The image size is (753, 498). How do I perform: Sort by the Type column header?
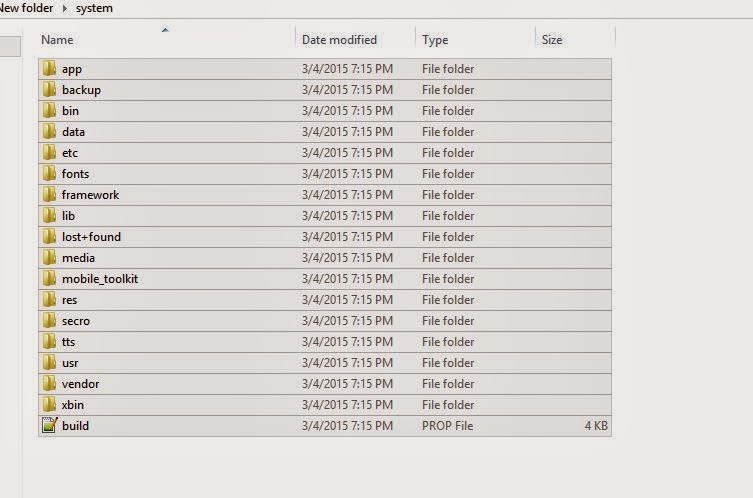coord(435,40)
